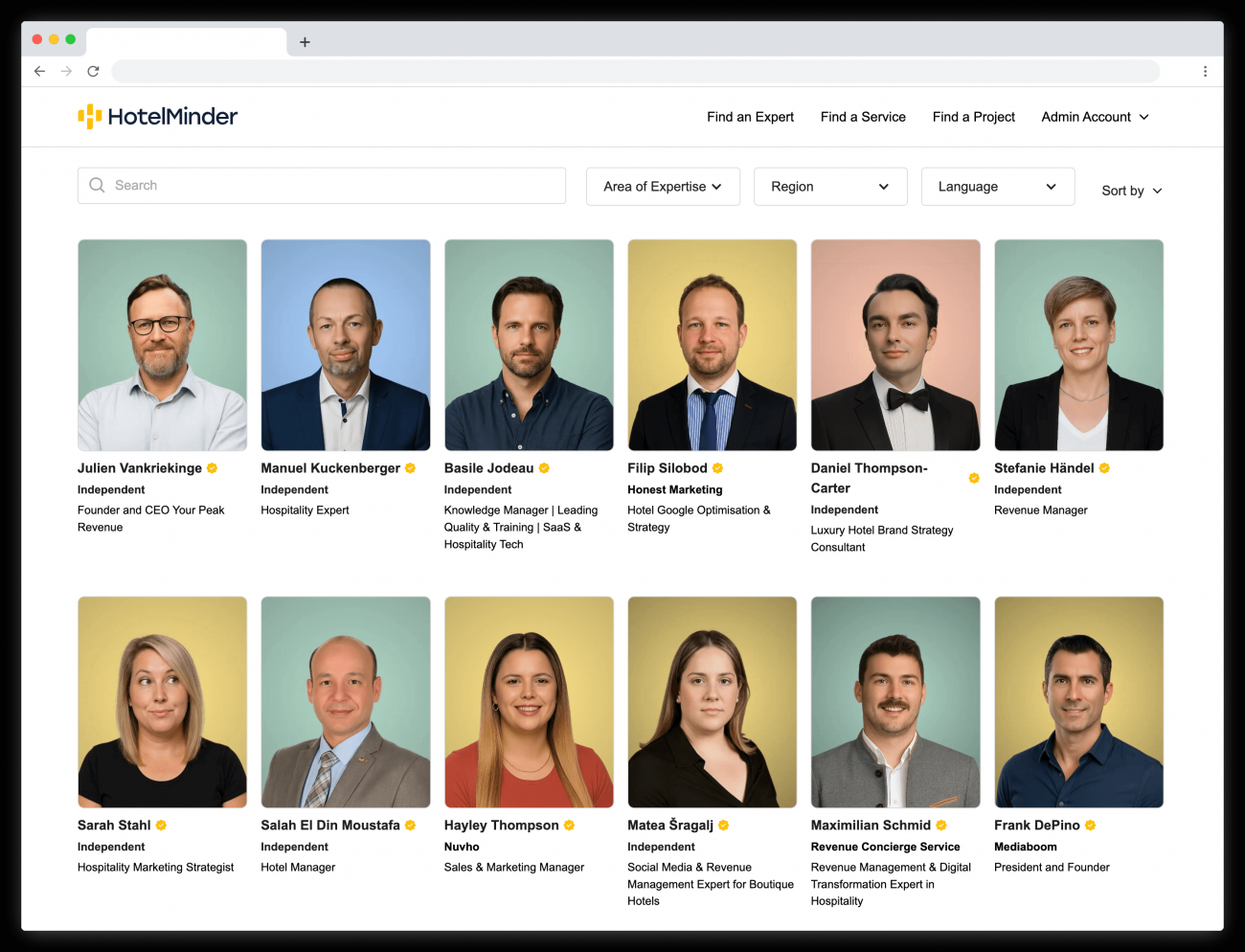Open the Language filter dropdown

[x=997, y=187]
